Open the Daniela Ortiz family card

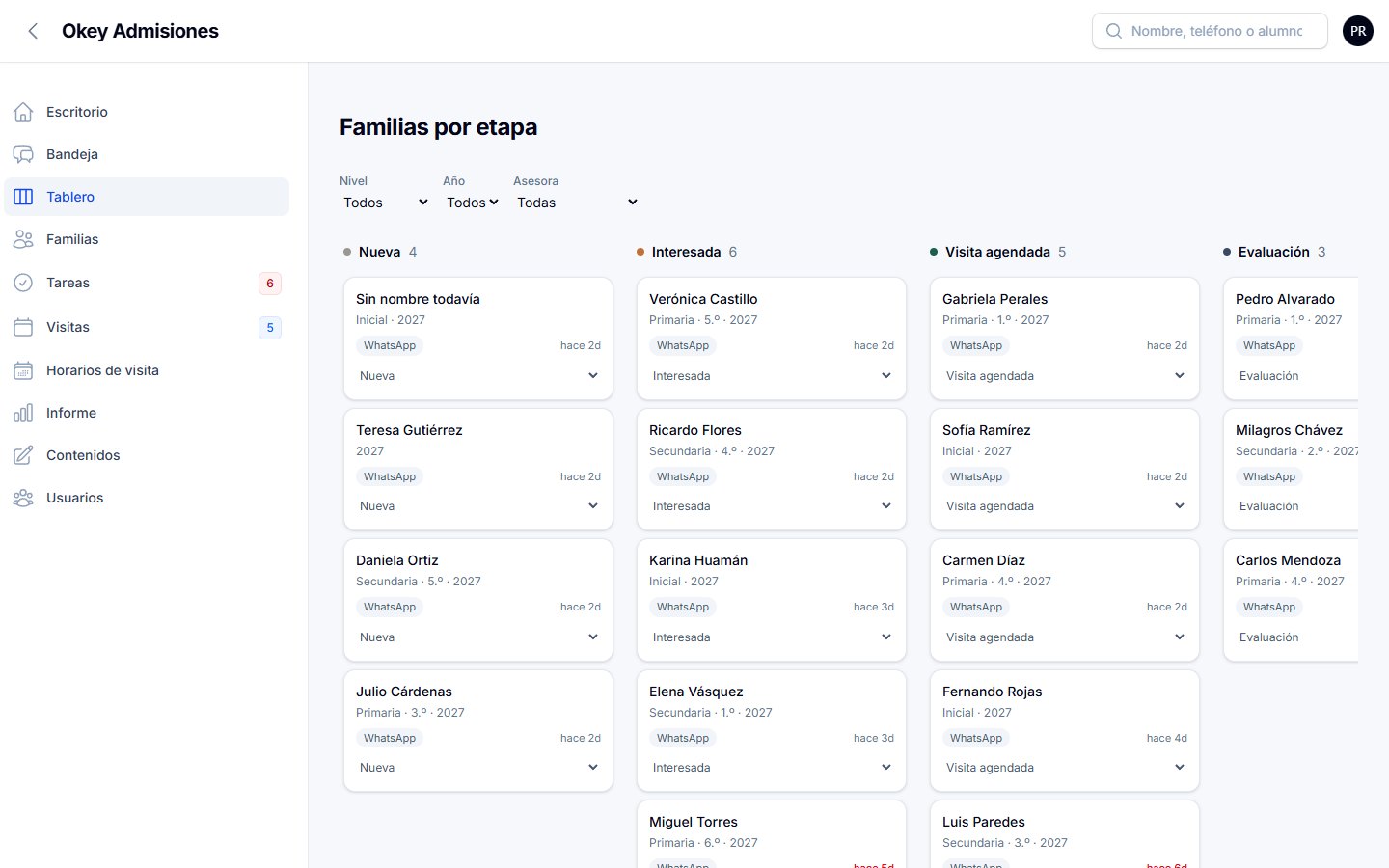tap(478, 600)
